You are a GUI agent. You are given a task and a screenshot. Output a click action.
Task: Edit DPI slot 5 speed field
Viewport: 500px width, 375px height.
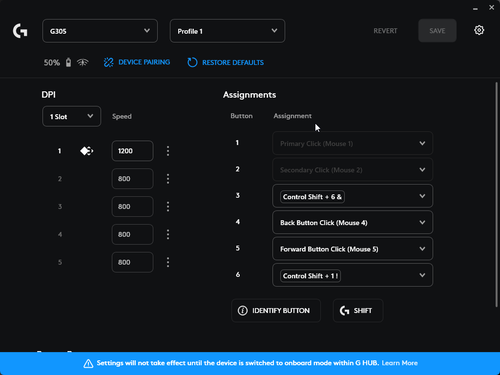click(x=133, y=262)
